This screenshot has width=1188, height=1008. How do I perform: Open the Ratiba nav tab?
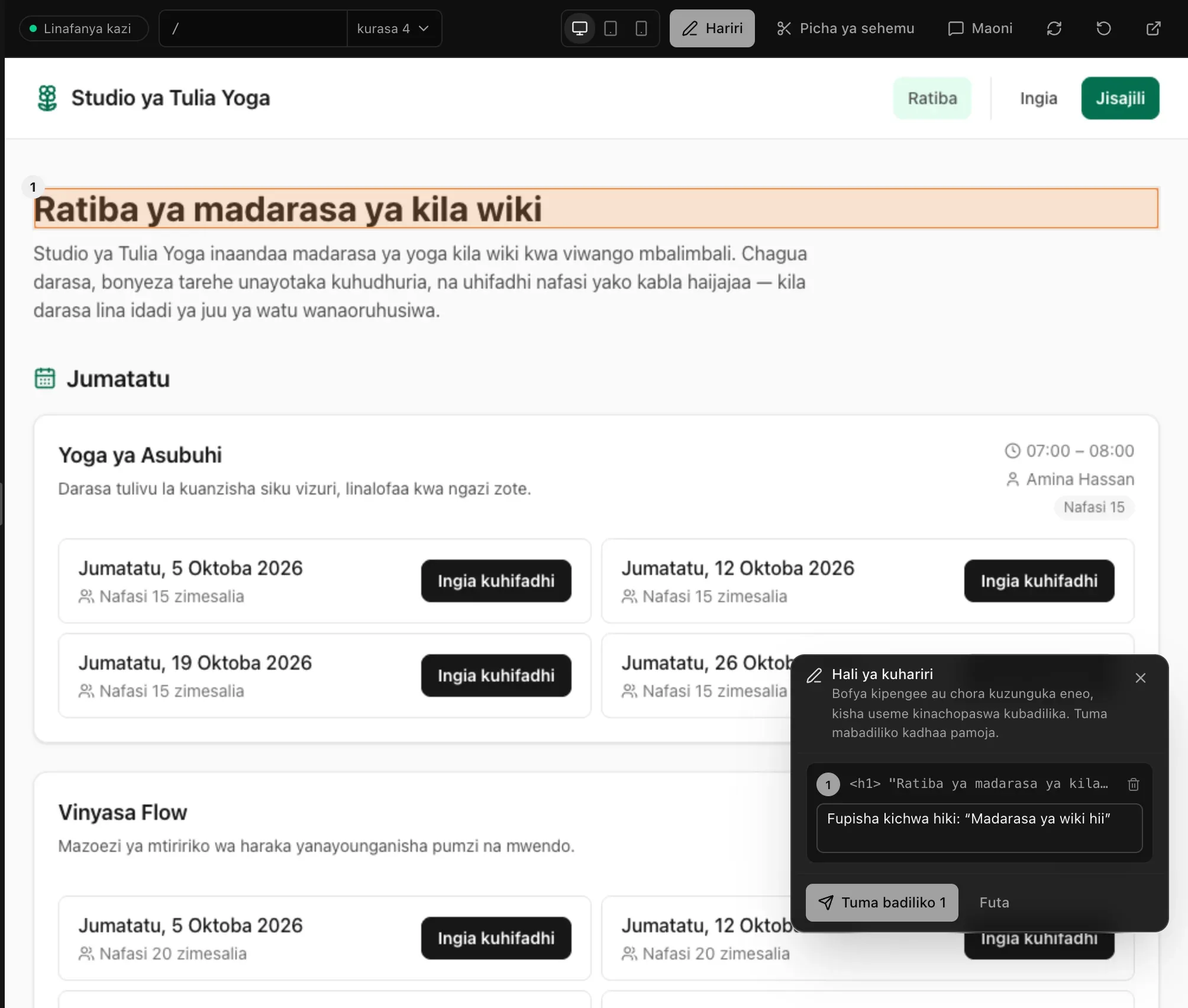point(932,98)
